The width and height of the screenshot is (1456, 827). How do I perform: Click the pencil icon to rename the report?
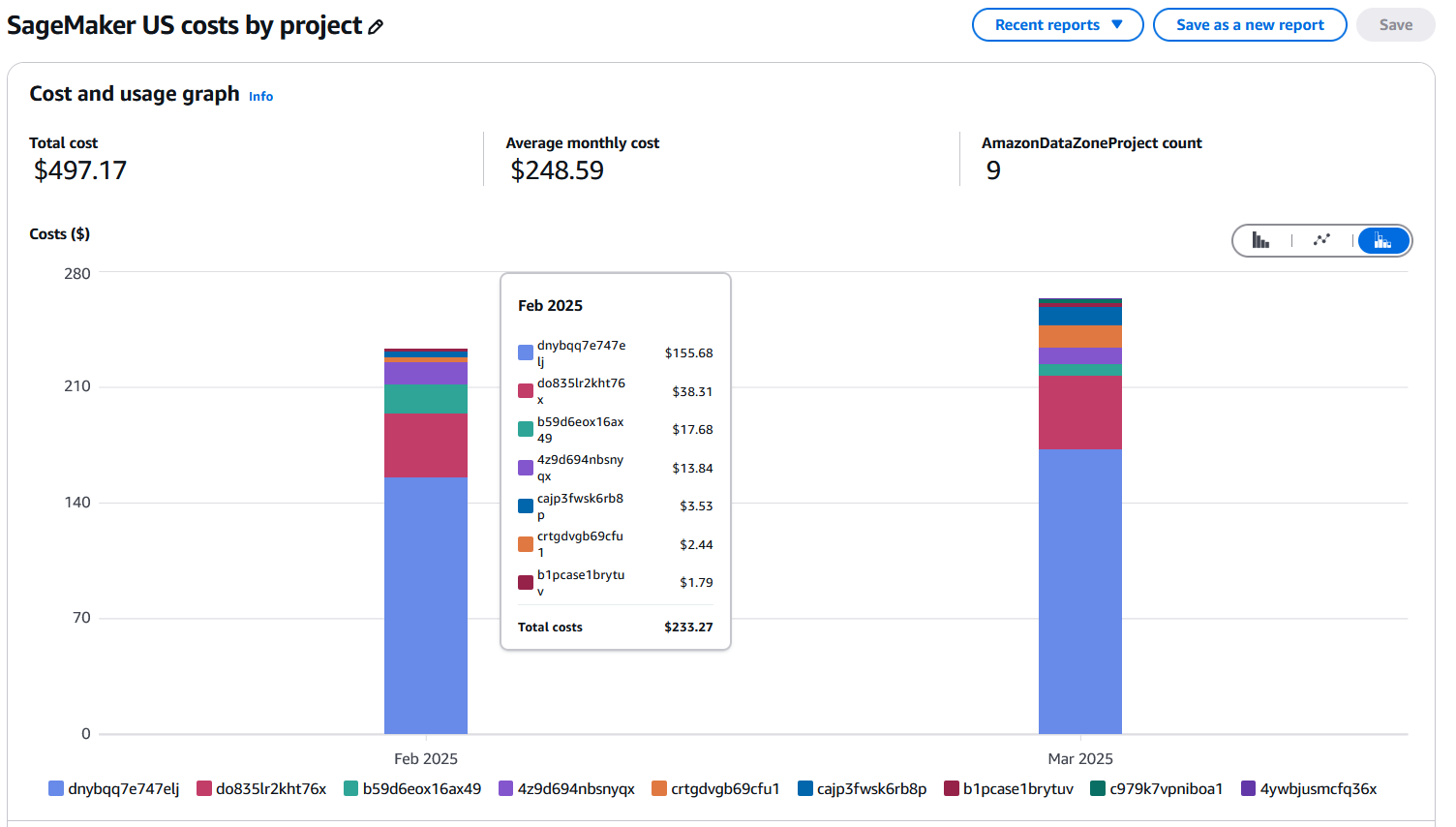[376, 27]
